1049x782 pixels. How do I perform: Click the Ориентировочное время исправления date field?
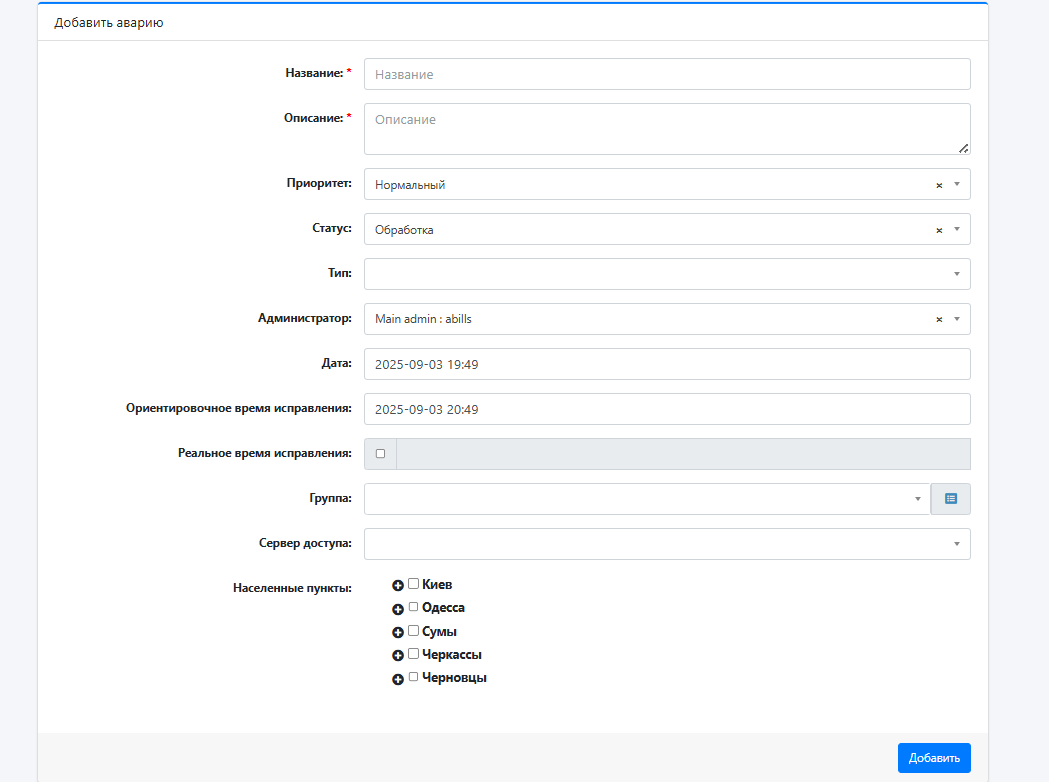click(667, 409)
